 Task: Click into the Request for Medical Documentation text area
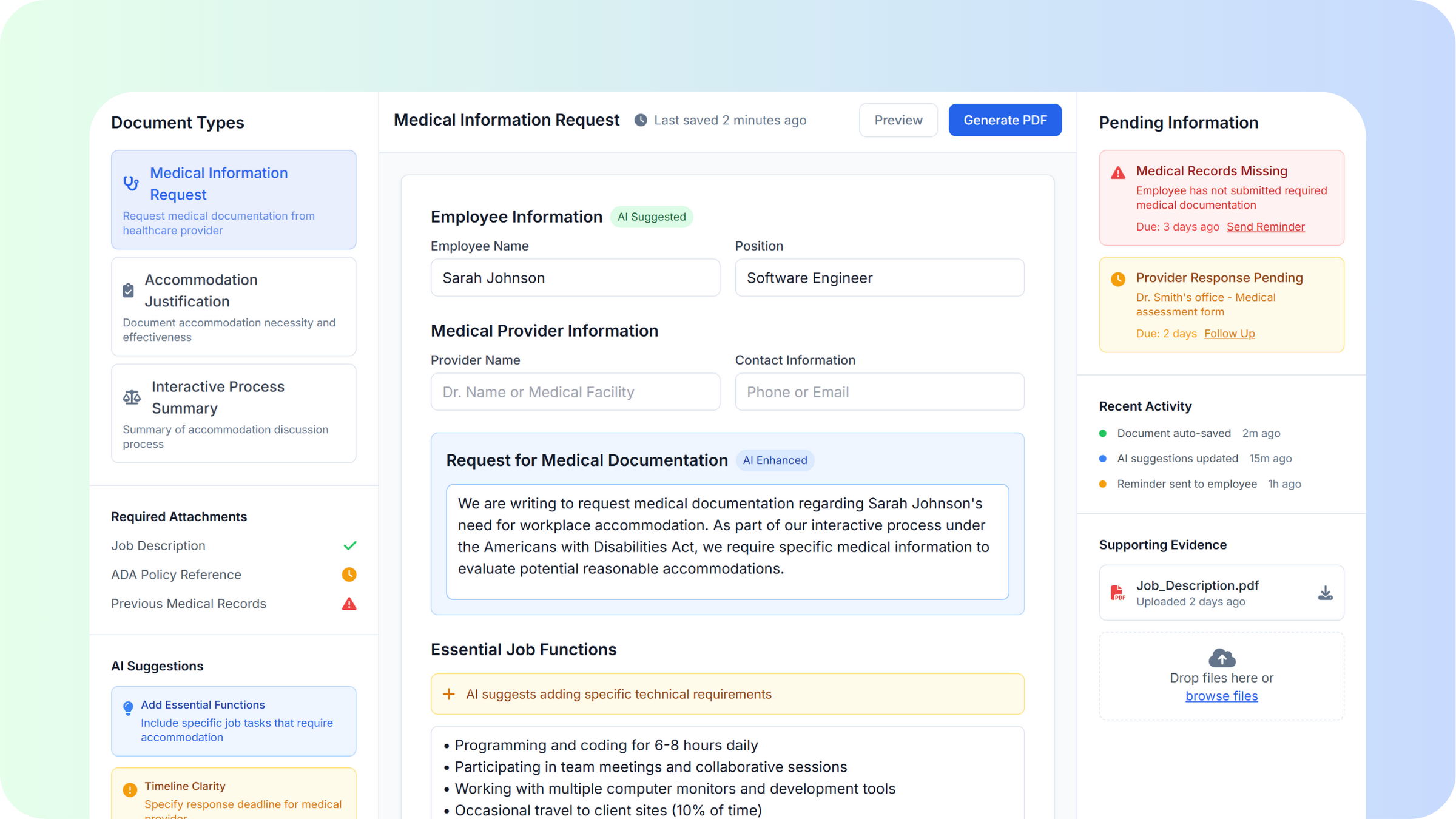(727, 542)
